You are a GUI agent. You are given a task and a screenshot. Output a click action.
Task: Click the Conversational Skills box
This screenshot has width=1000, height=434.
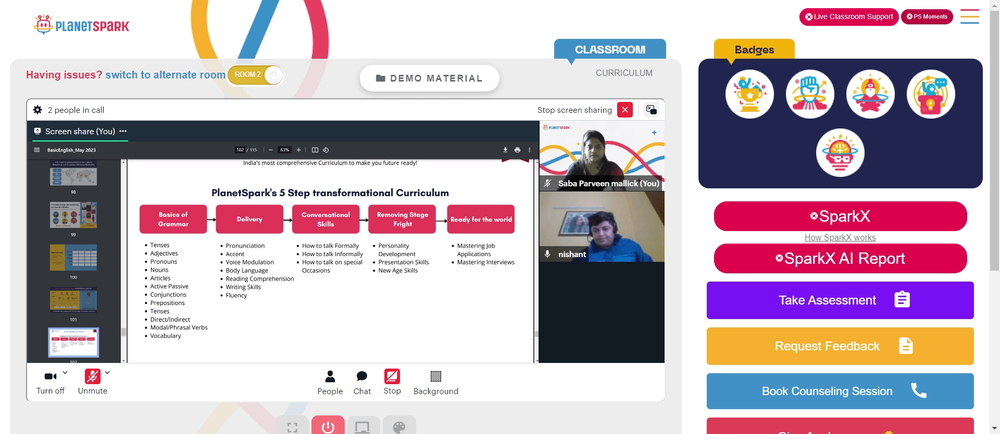coord(325,219)
